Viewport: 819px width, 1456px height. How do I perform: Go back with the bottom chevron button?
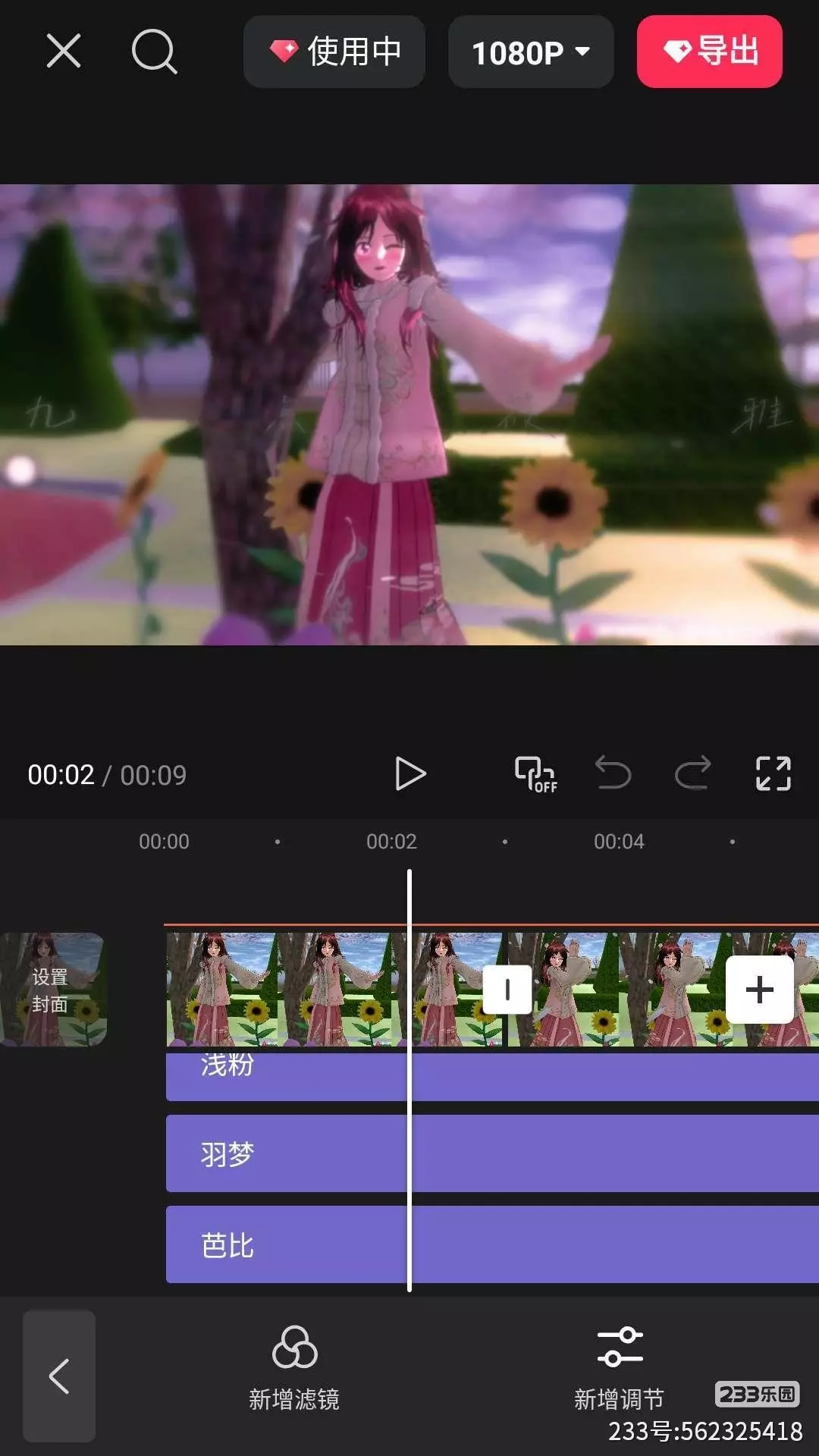point(59,1376)
